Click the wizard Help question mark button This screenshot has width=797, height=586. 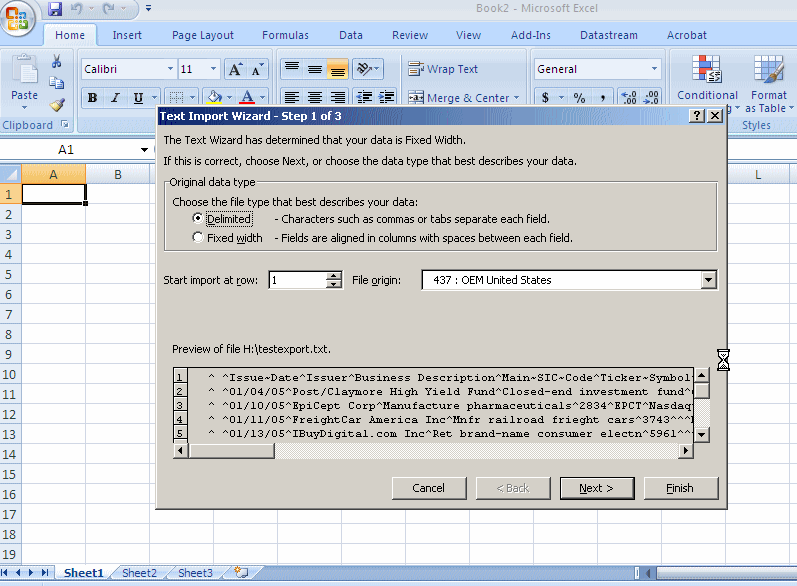(x=696, y=116)
